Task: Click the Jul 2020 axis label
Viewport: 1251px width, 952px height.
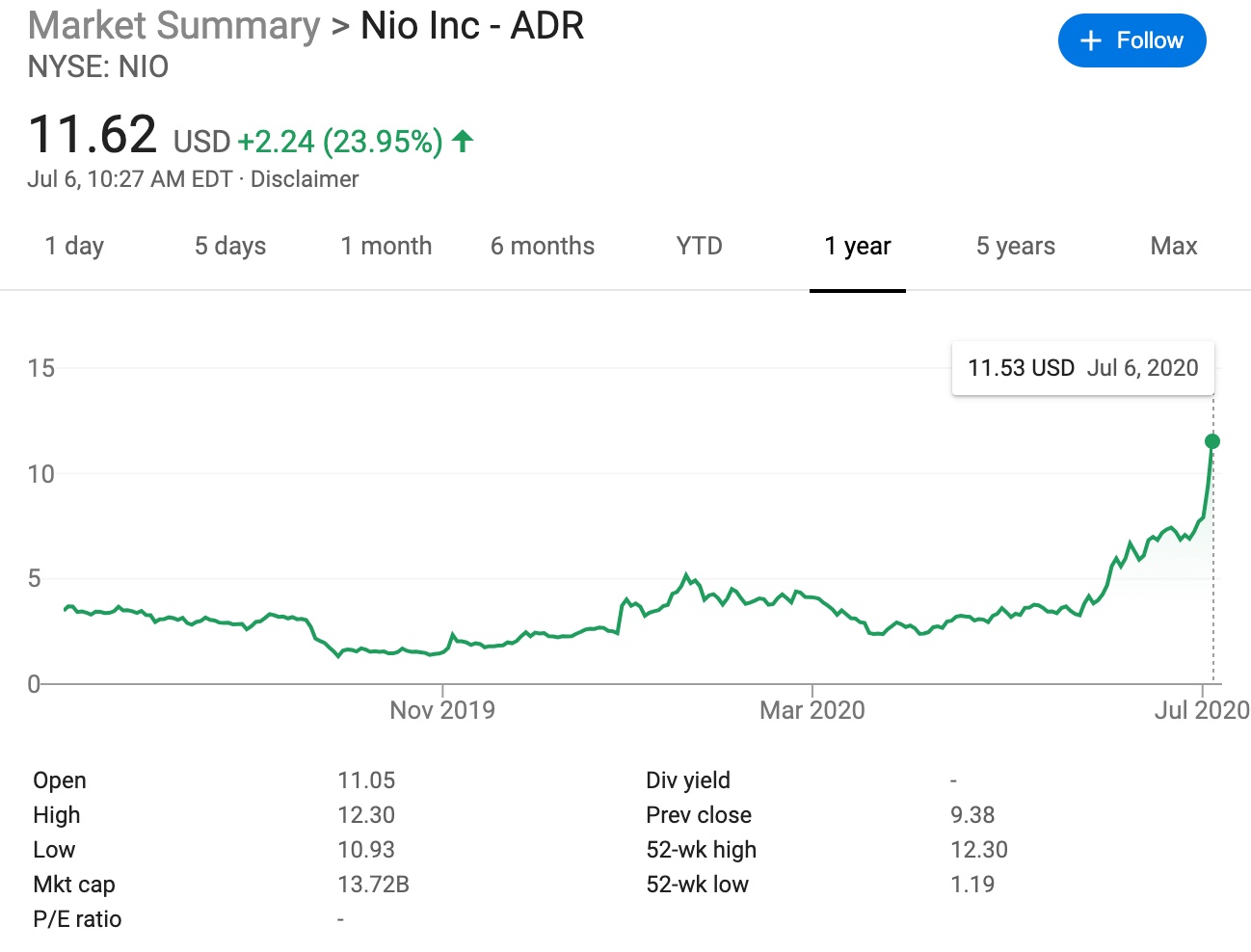Action: pyautogui.click(x=1201, y=710)
